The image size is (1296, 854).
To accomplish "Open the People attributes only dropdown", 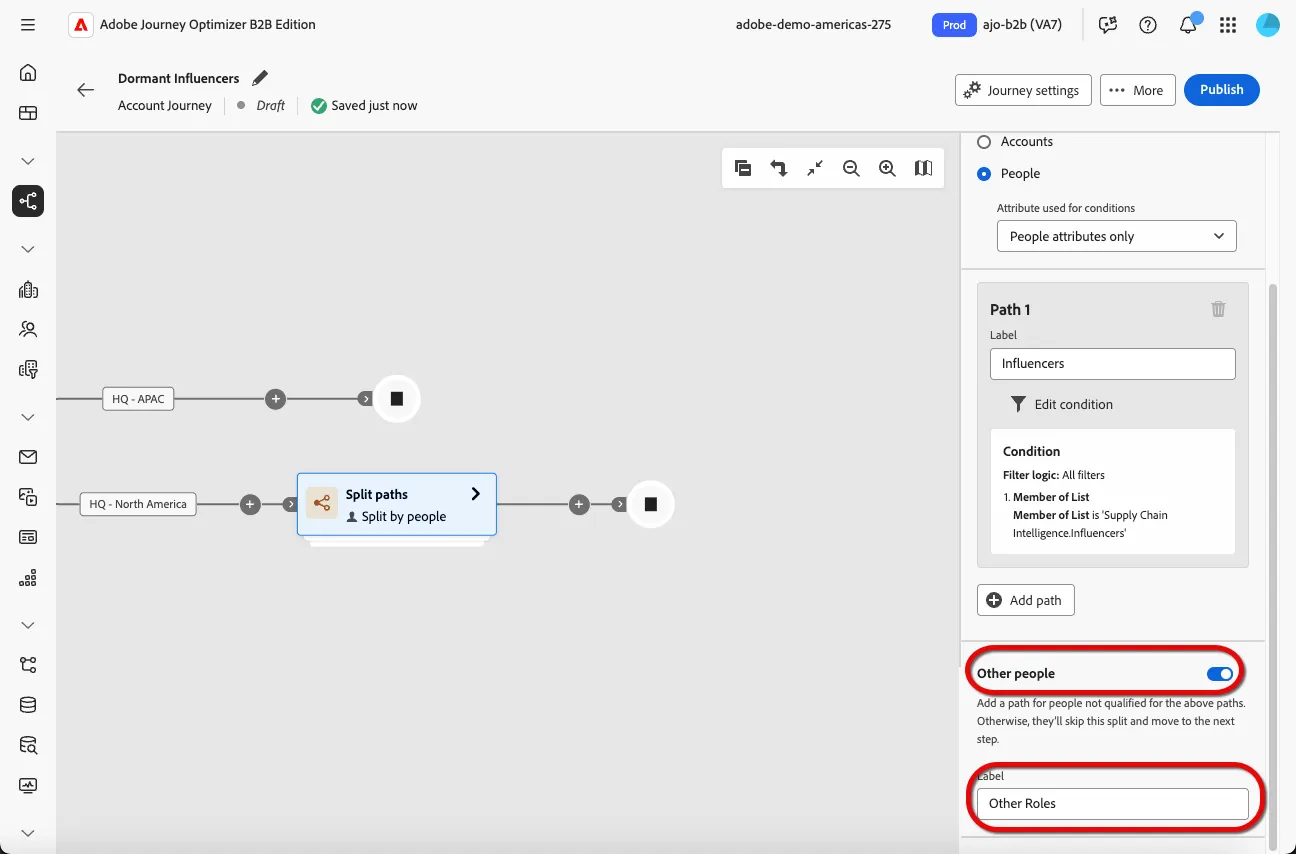I will pos(1117,236).
